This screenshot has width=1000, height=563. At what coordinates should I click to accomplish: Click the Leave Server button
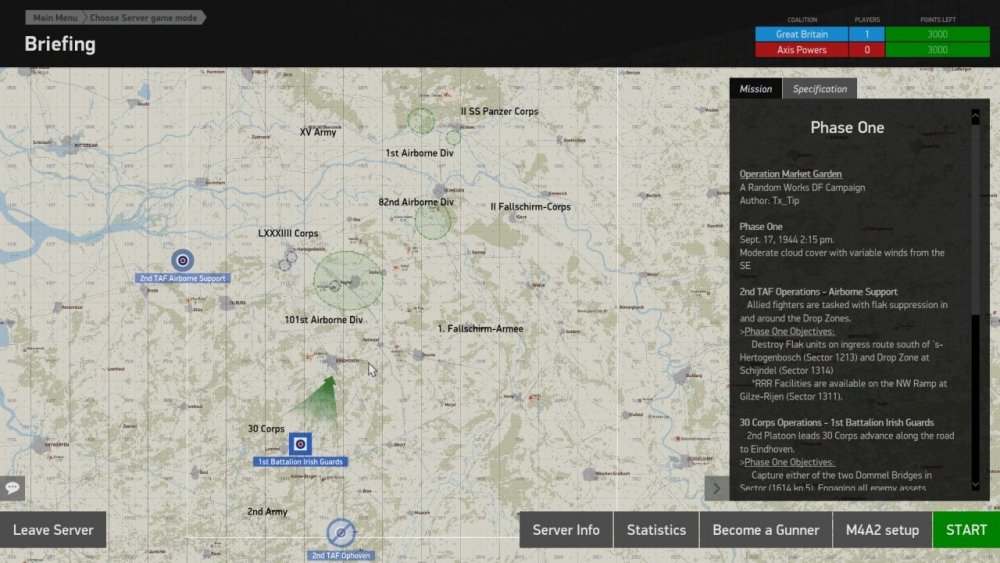pyautogui.click(x=52, y=530)
